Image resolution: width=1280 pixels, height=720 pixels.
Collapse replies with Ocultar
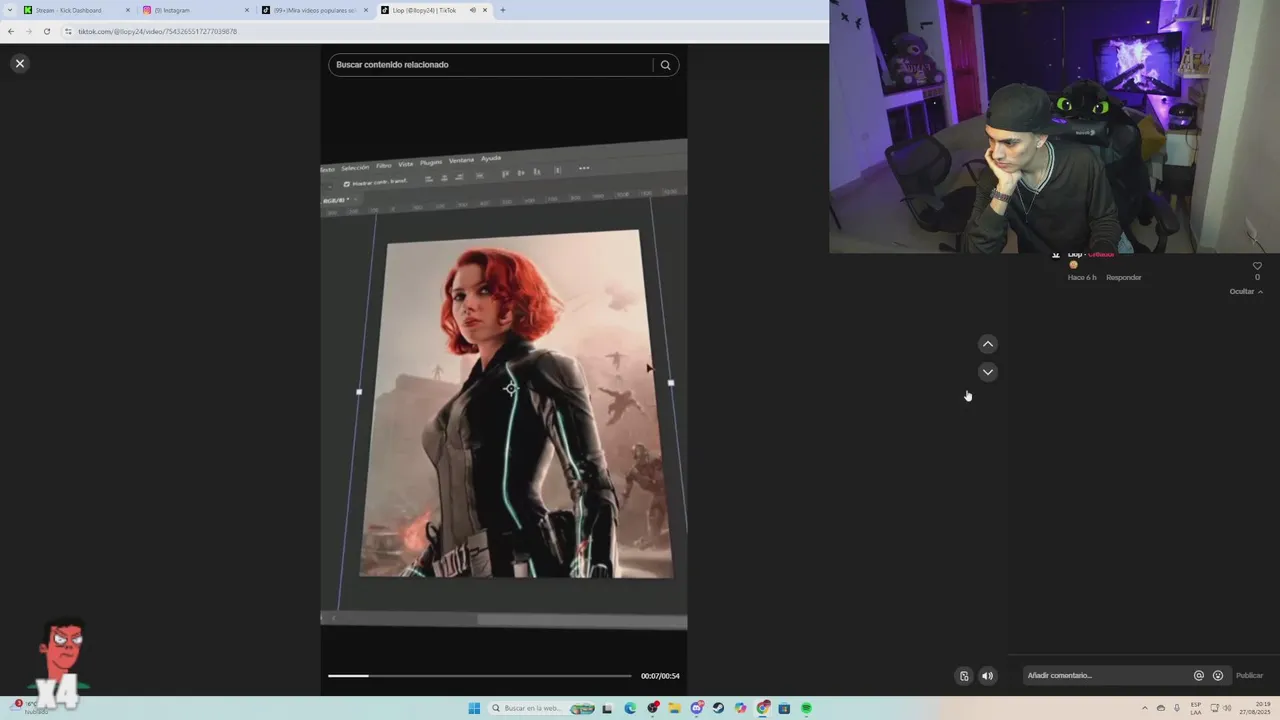click(1246, 292)
